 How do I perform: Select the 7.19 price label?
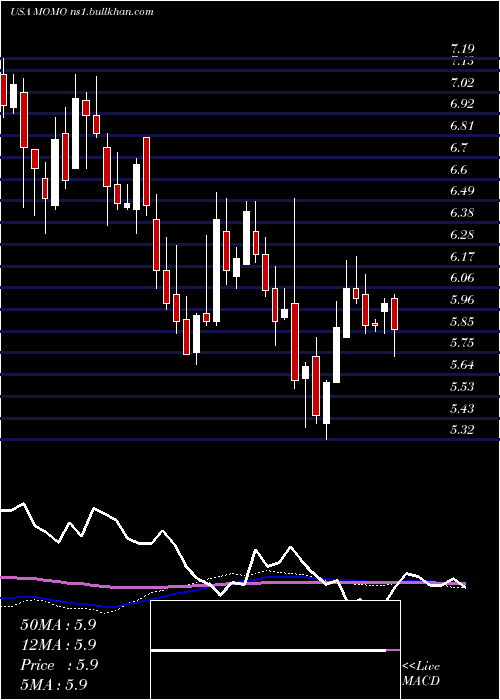coord(463,49)
